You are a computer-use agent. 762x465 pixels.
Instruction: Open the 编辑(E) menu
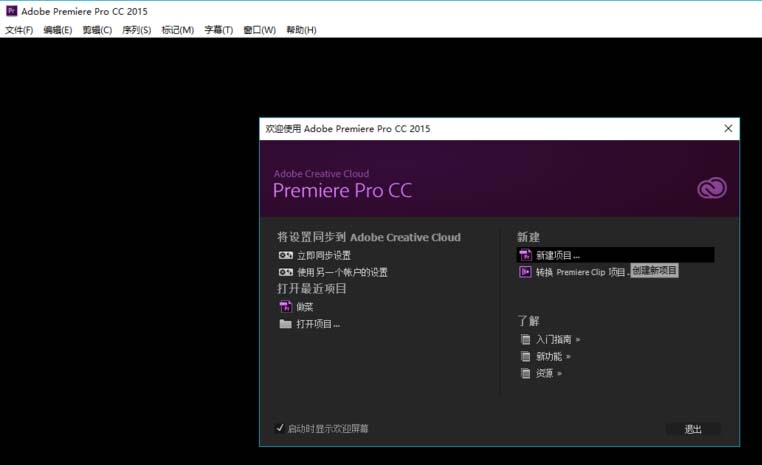point(58,30)
